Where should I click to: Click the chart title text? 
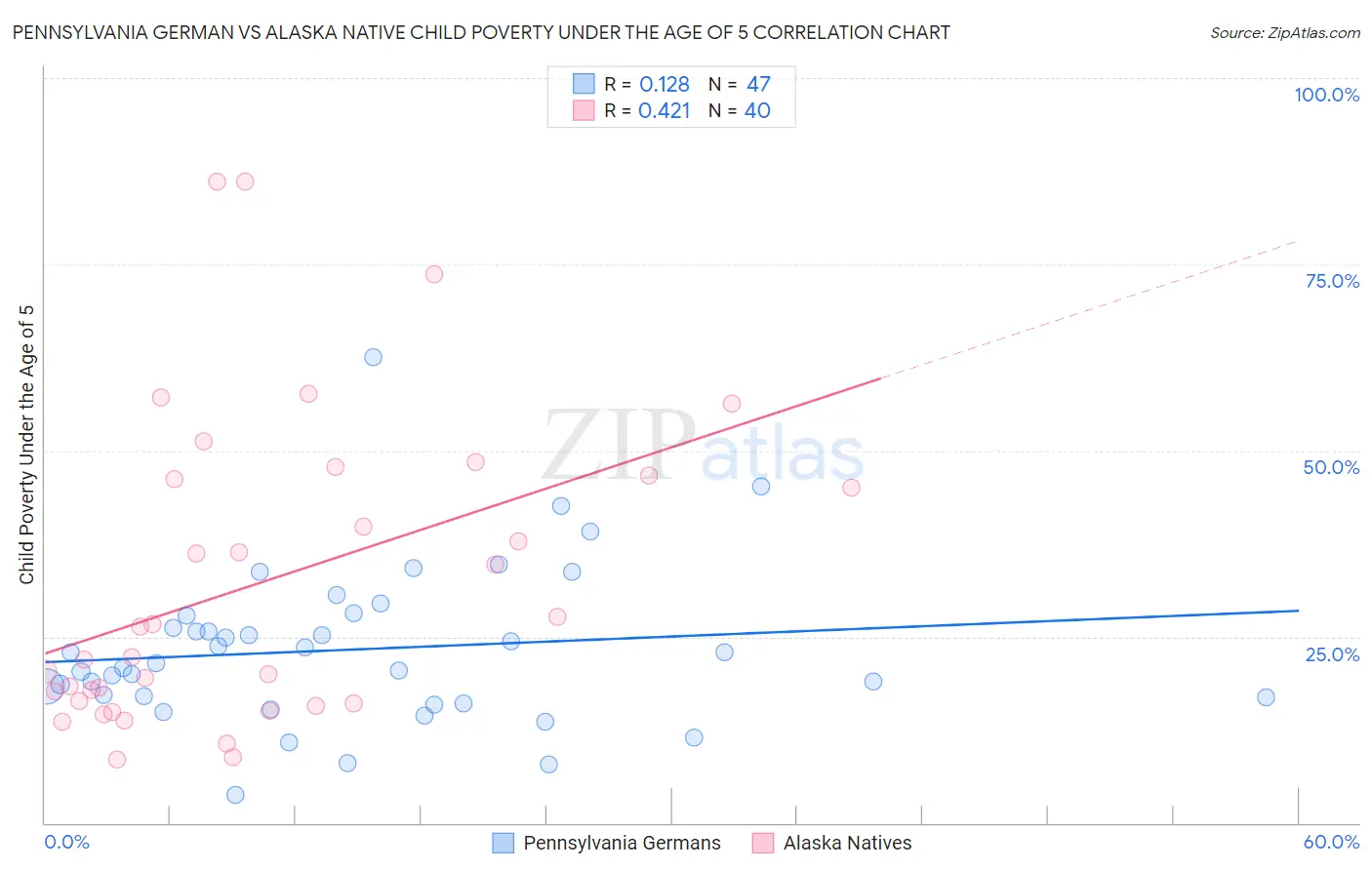tap(481, 32)
